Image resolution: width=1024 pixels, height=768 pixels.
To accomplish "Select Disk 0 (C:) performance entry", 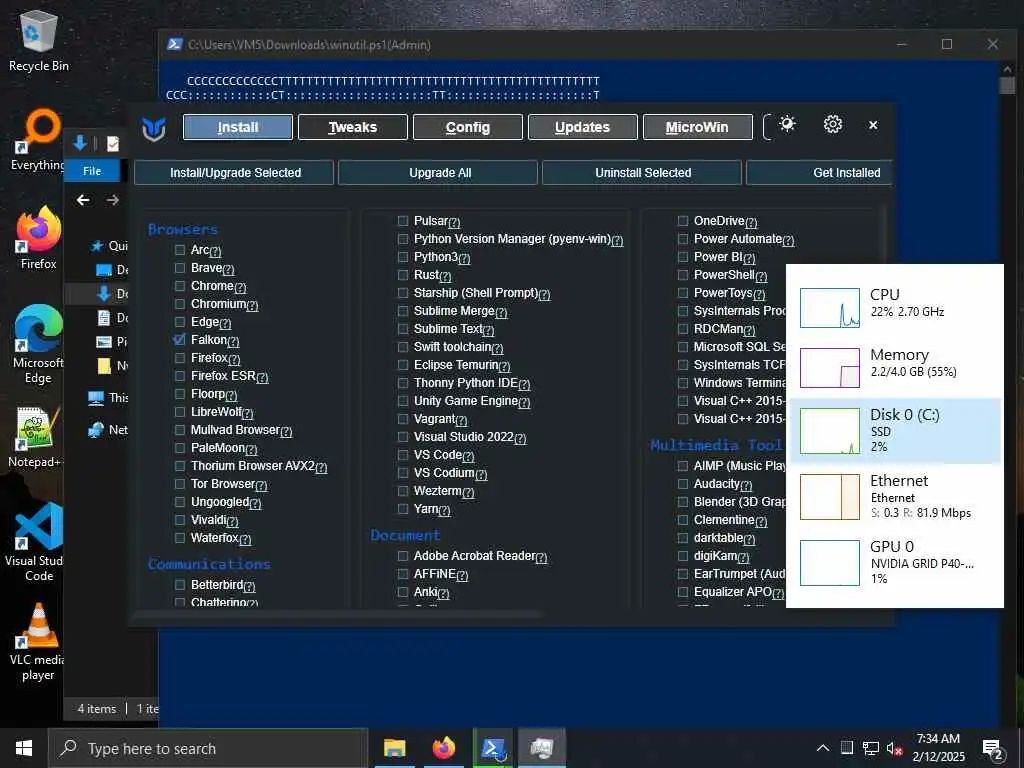I will 895,431.
